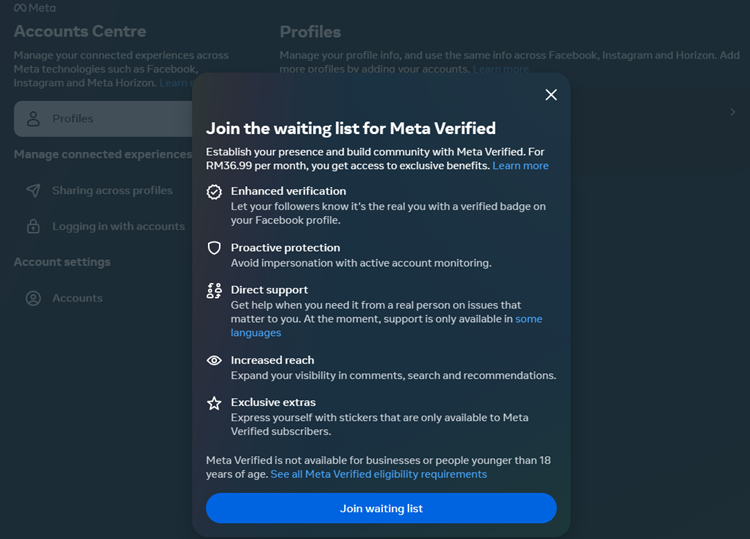Screen dimensions: 750x539
Task: Click the Accounts Centre heading
Action: point(80,31)
